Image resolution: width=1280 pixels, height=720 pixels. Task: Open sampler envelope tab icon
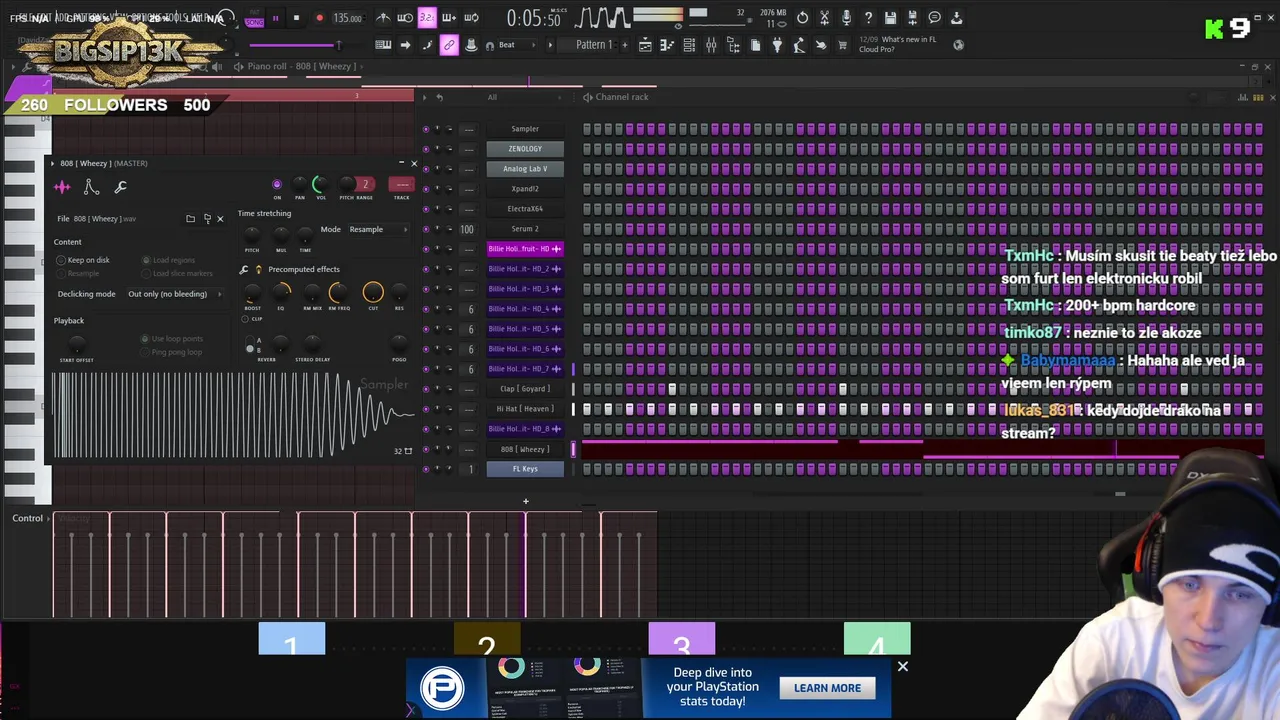tap(91, 187)
